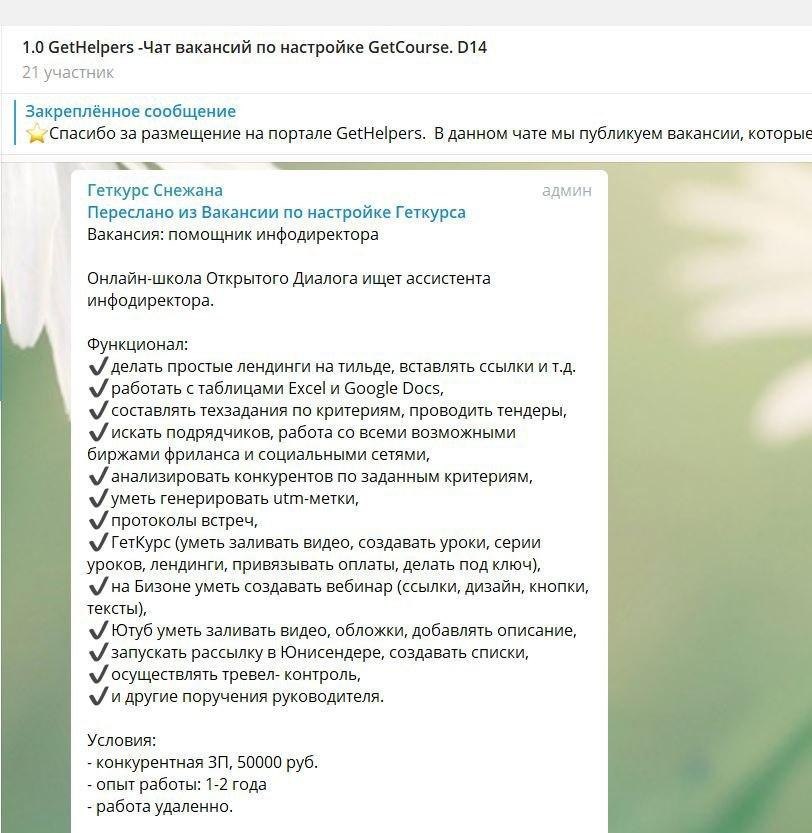Open forwarded source 'Переслано из Вакансии по настройке Геткурса'
Screen dimensions: 812x833
pos(276,212)
